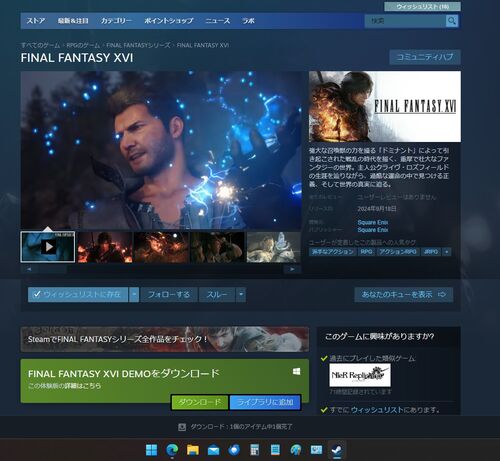
Task: Open the FINAL FANTASYシリーズ breadcrumb link
Action: [138, 45]
